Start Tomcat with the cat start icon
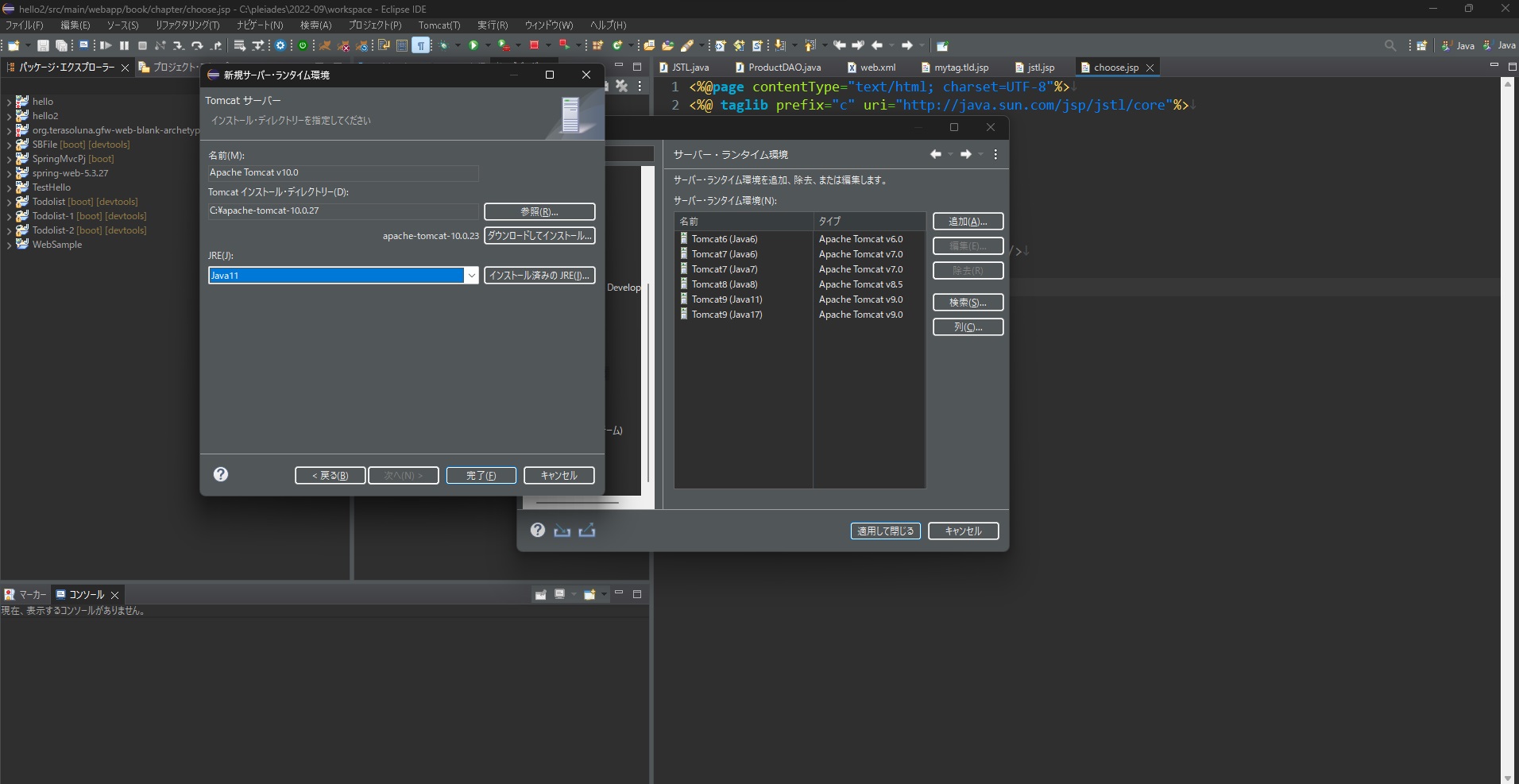The height and width of the screenshot is (784, 1519). pyautogui.click(x=326, y=46)
